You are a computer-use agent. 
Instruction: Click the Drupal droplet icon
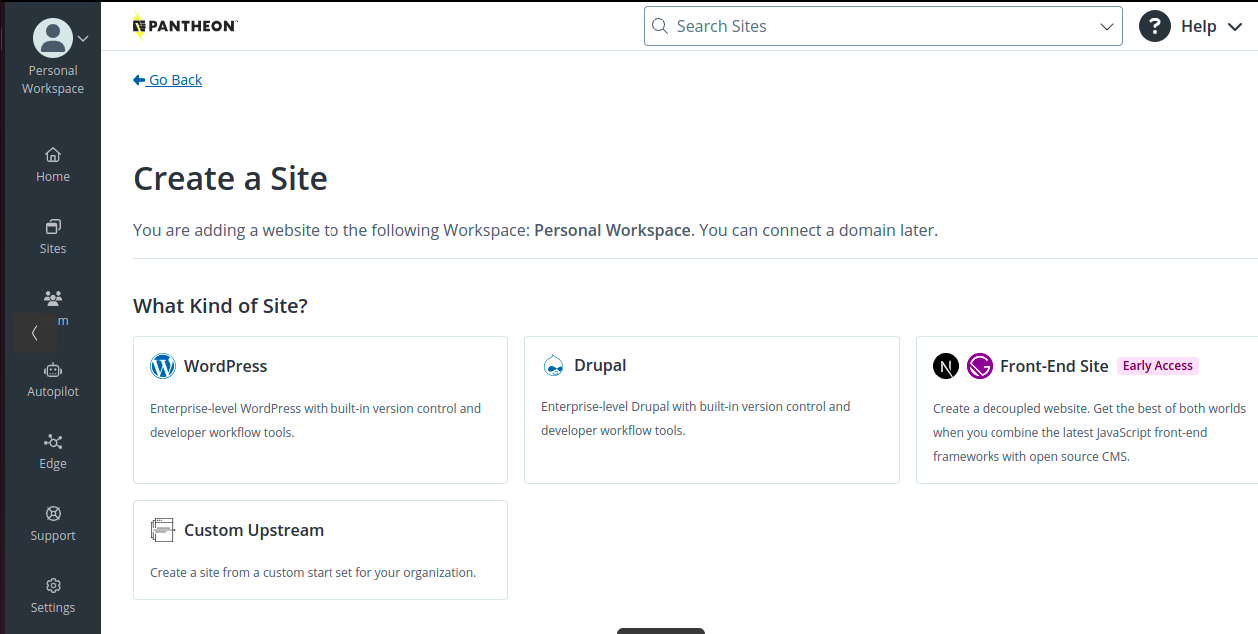click(x=553, y=366)
